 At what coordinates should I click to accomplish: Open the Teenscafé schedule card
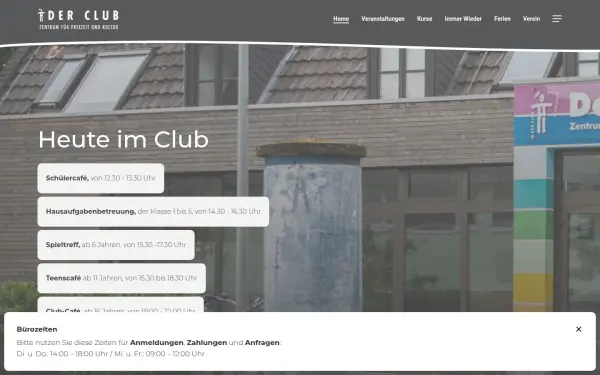[121, 278]
